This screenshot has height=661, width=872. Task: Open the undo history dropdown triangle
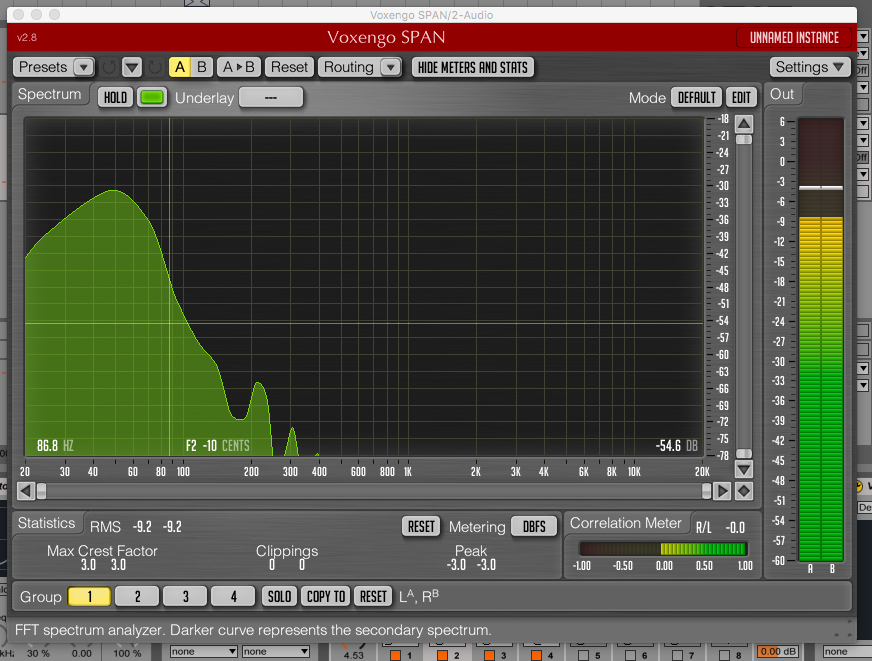point(132,67)
